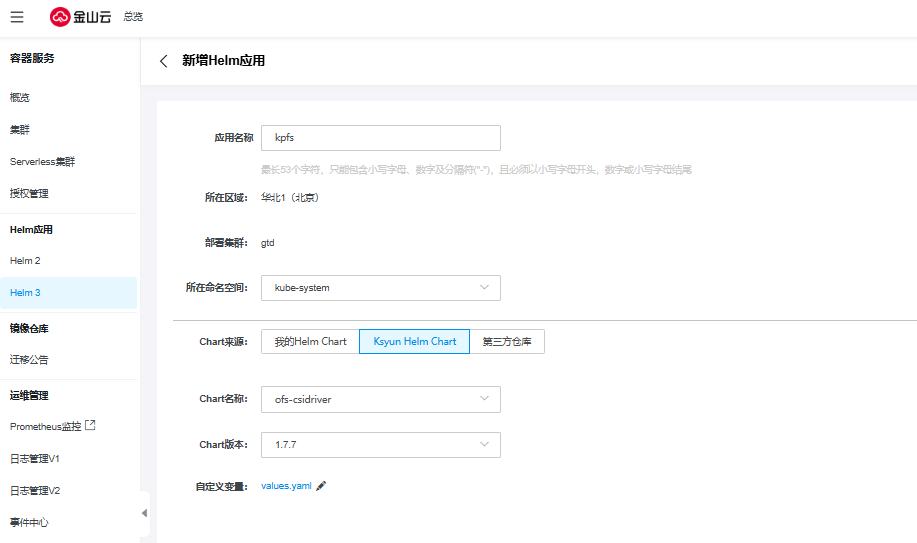Click 总览 in the top bar
The image size is (917, 543).
click(133, 17)
